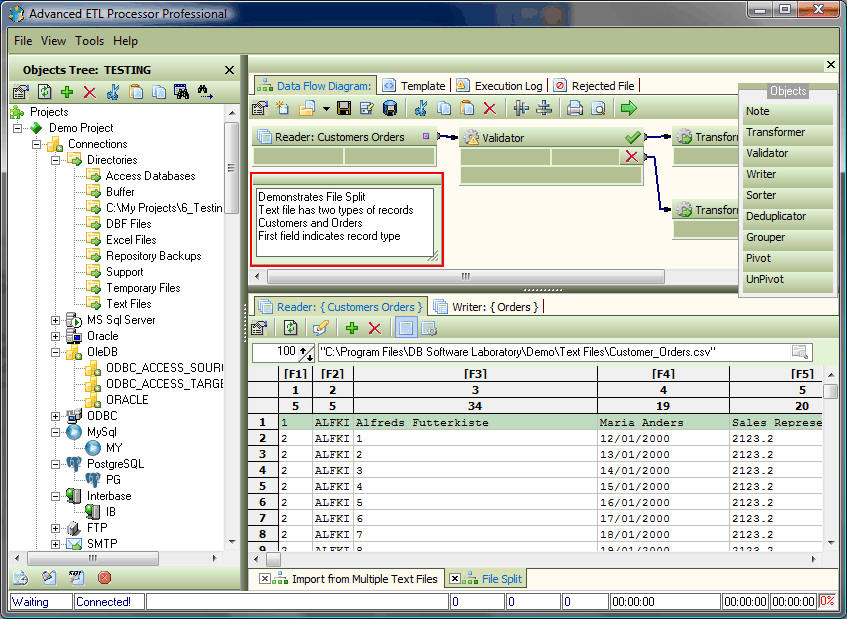
Task: Click the search binoculars icon in Objects Tree
Action: [181, 93]
